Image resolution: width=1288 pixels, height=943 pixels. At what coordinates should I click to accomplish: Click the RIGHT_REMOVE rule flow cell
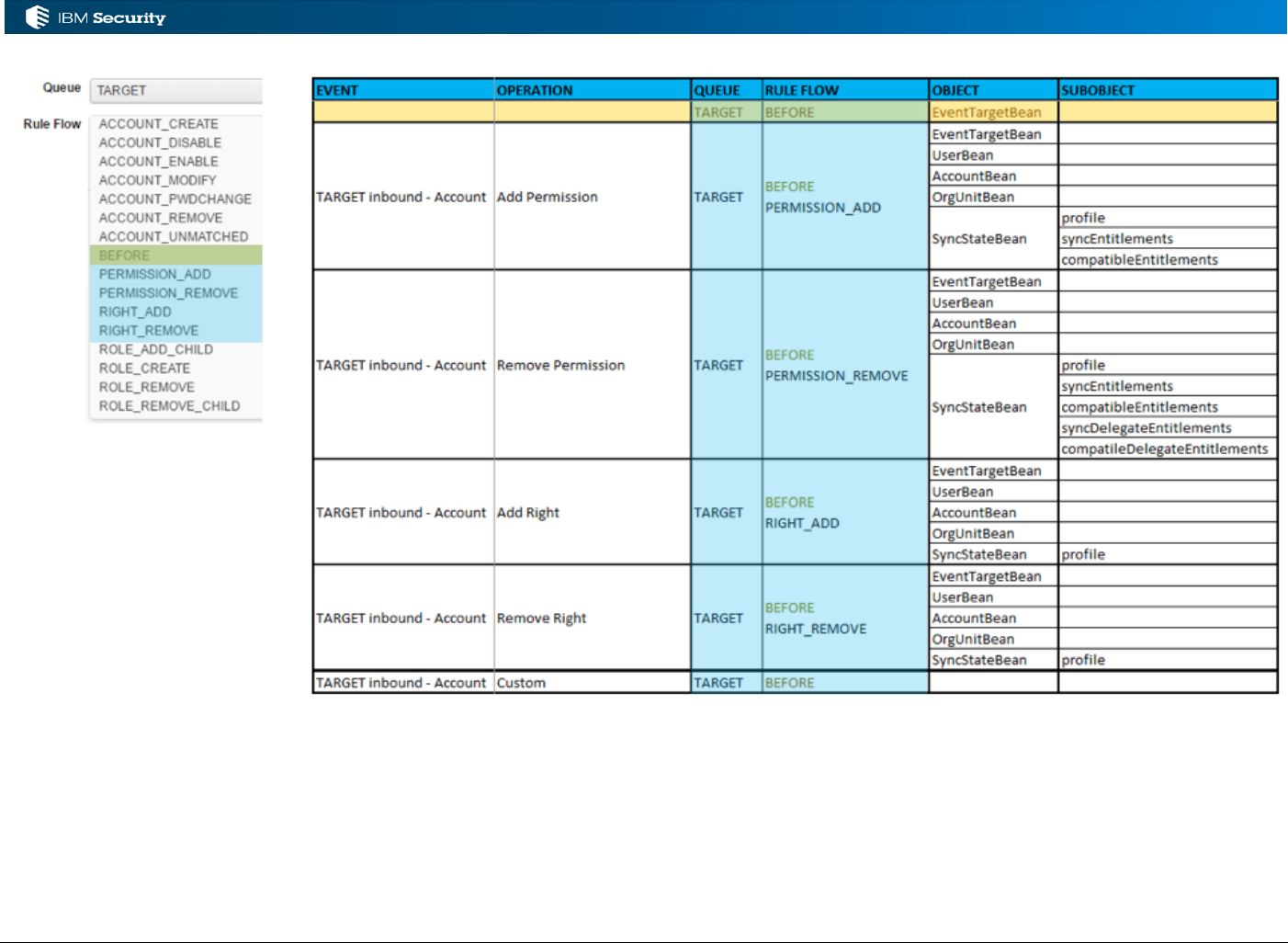tap(845, 618)
